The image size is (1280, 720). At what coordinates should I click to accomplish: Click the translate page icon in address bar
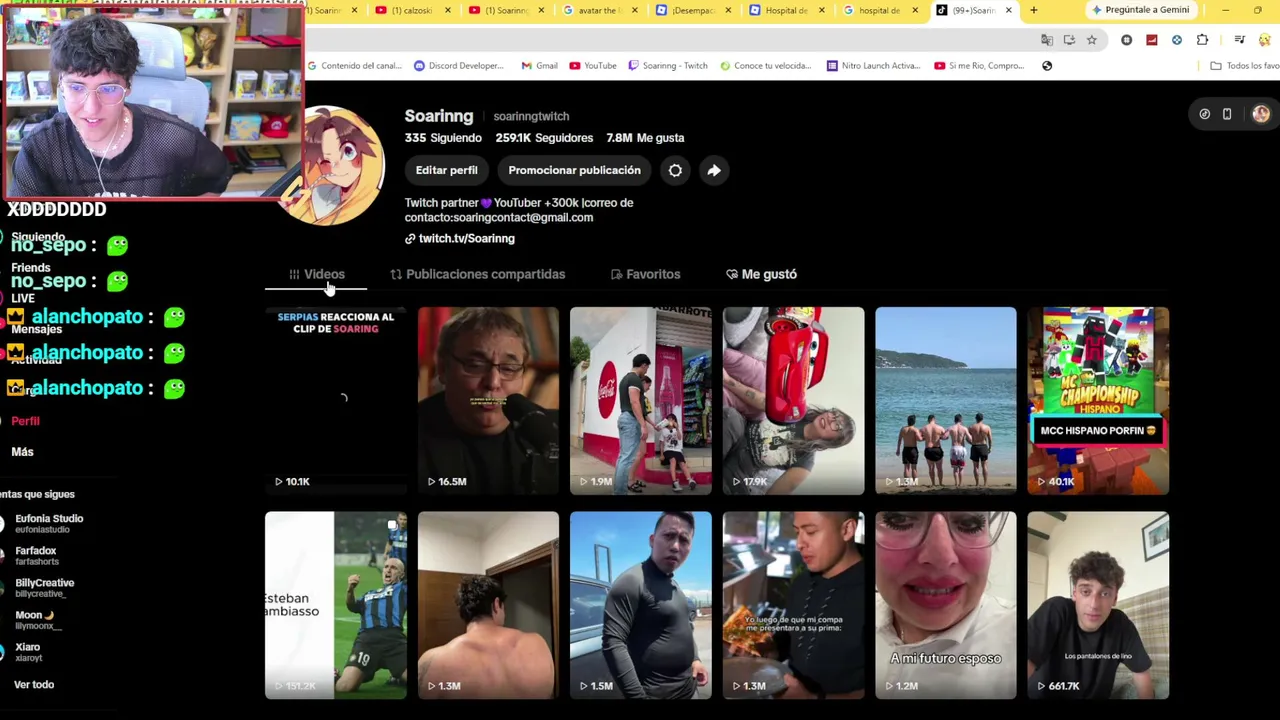tap(1047, 40)
